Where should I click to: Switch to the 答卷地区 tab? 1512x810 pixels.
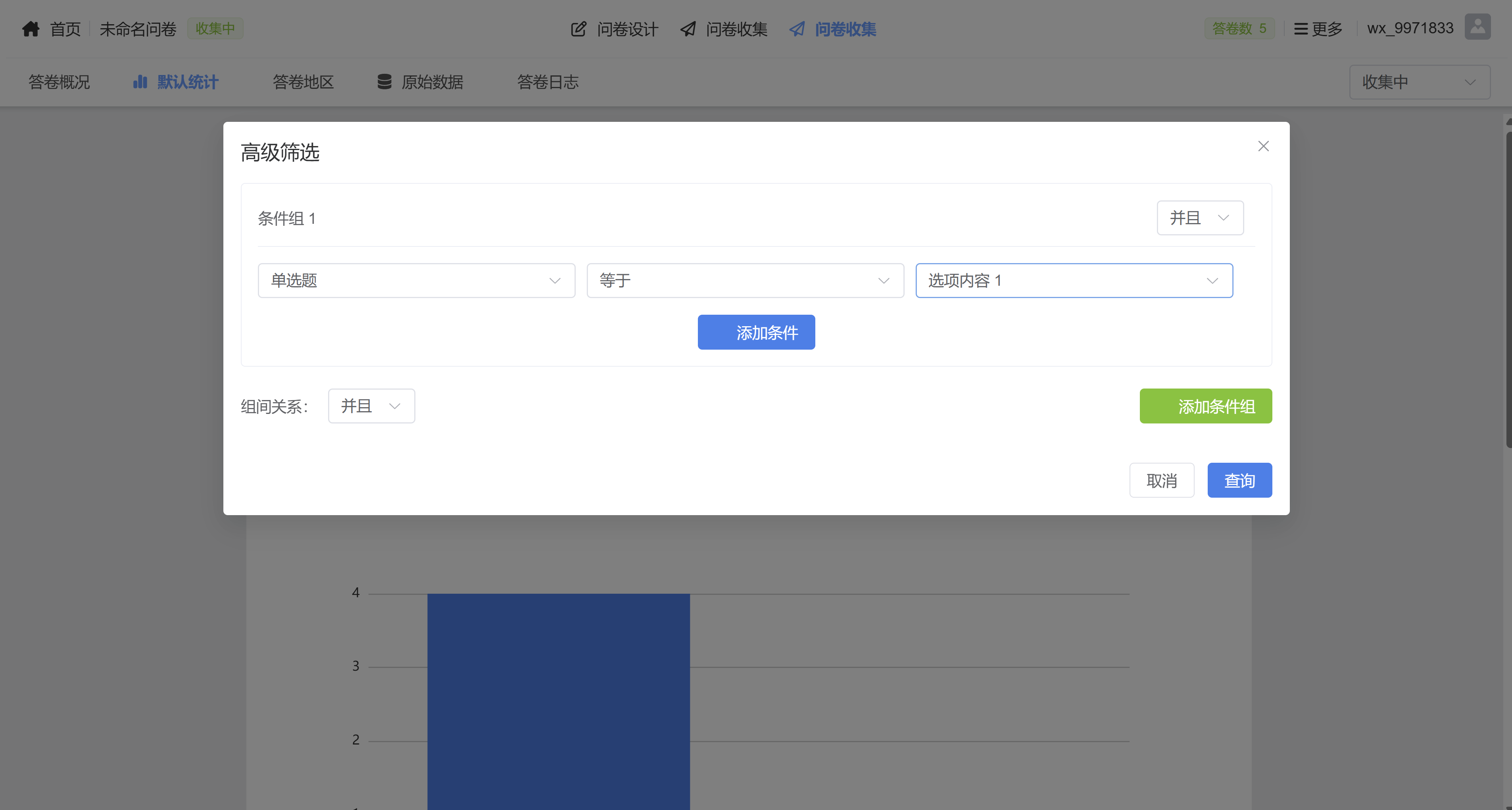303,82
